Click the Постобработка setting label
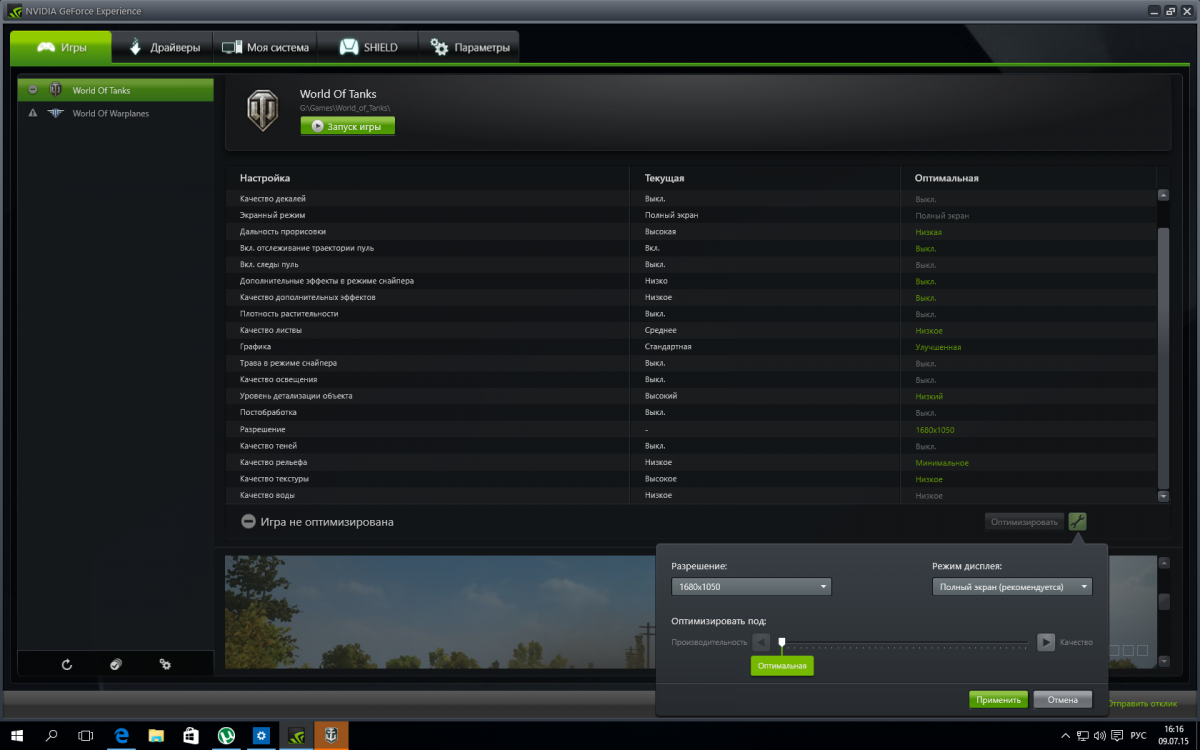The image size is (1200, 750). (268, 413)
